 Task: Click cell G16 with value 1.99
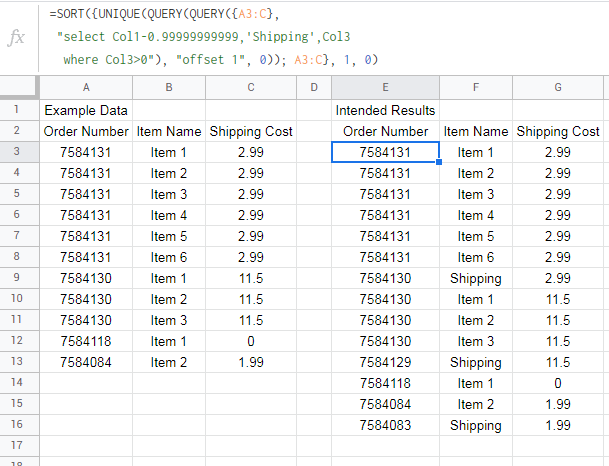tap(558, 425)
